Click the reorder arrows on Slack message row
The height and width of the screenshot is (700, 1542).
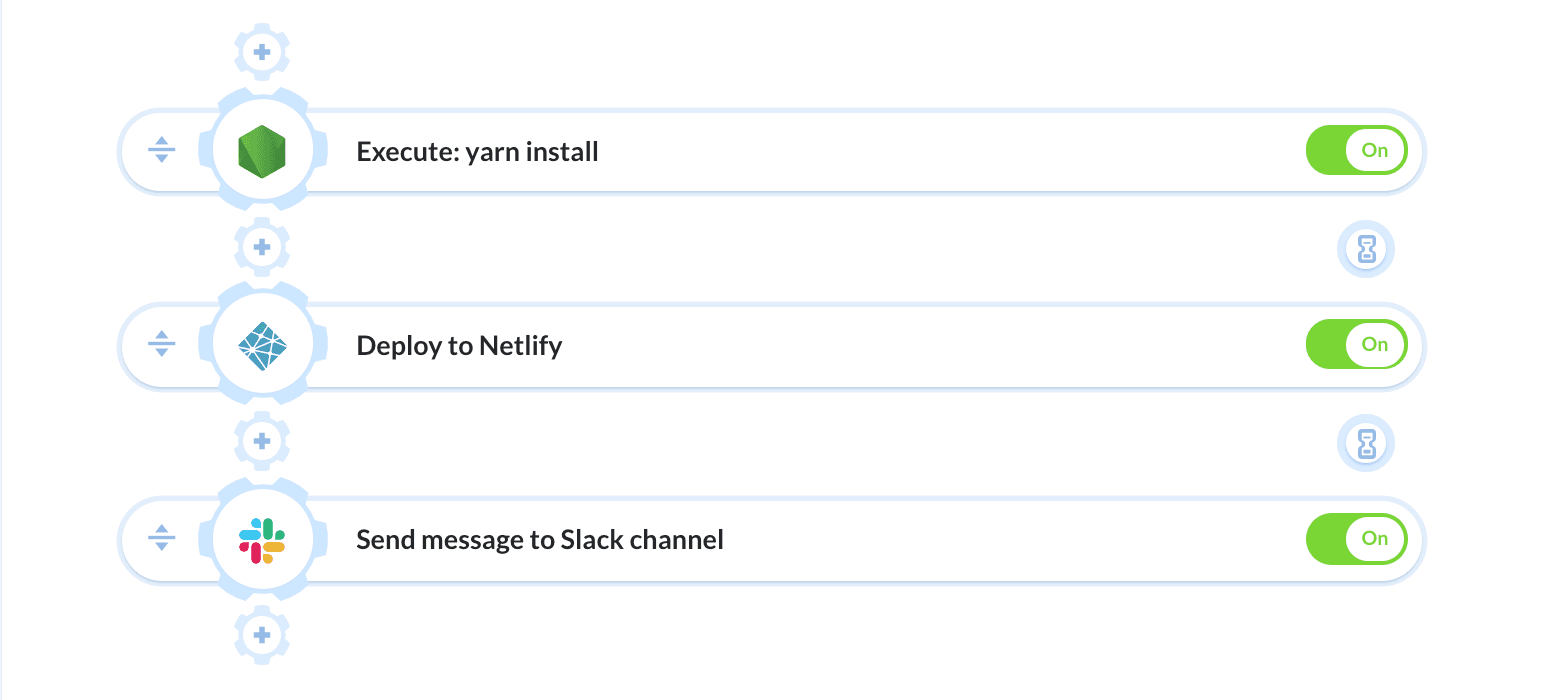[x=161, y=539]
